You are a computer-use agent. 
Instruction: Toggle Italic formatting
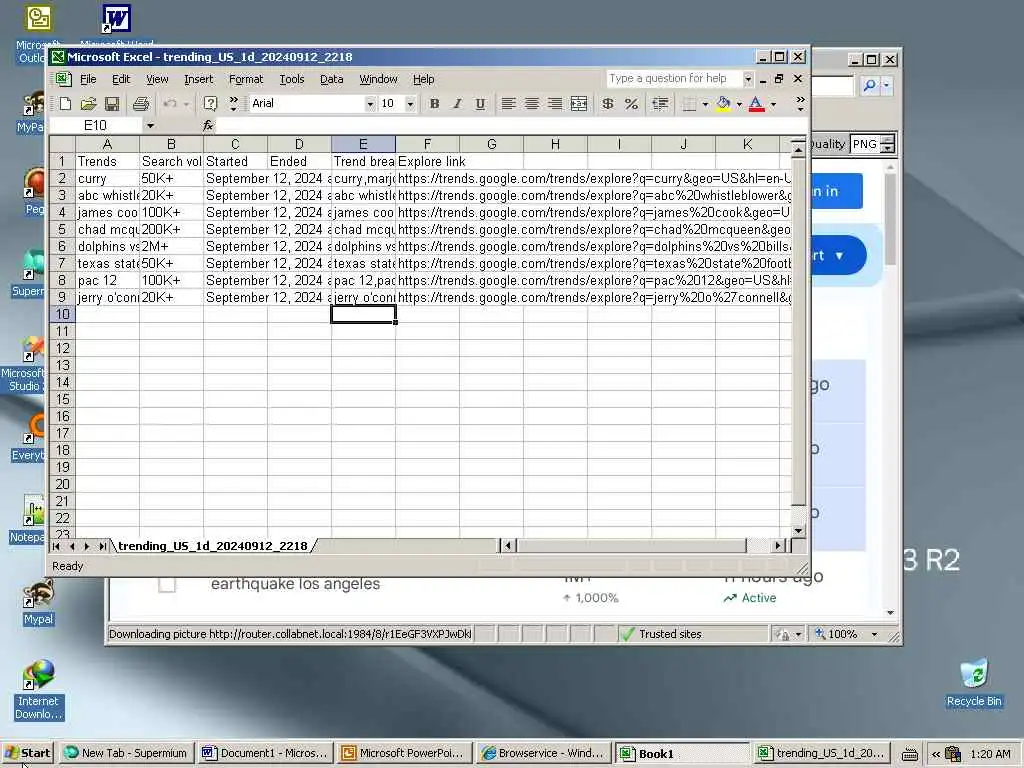457,103
